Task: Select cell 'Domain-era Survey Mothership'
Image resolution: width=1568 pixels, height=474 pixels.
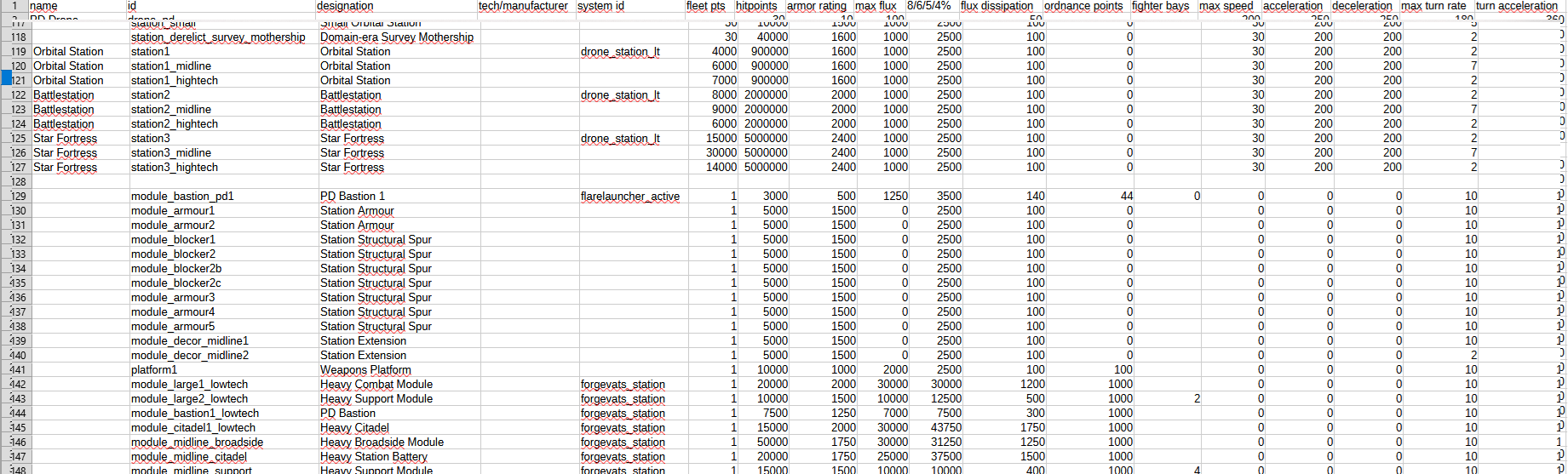Action: (x=397, y=37)
